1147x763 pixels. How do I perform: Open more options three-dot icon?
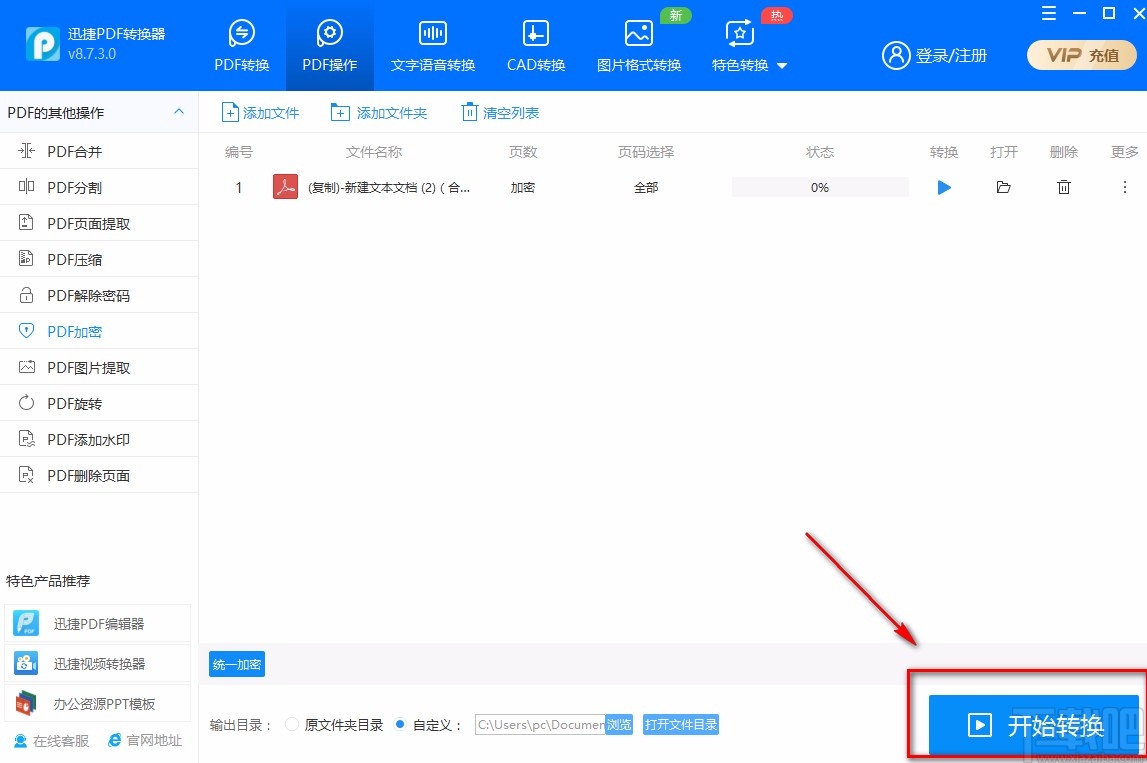tap(1124, 187)
